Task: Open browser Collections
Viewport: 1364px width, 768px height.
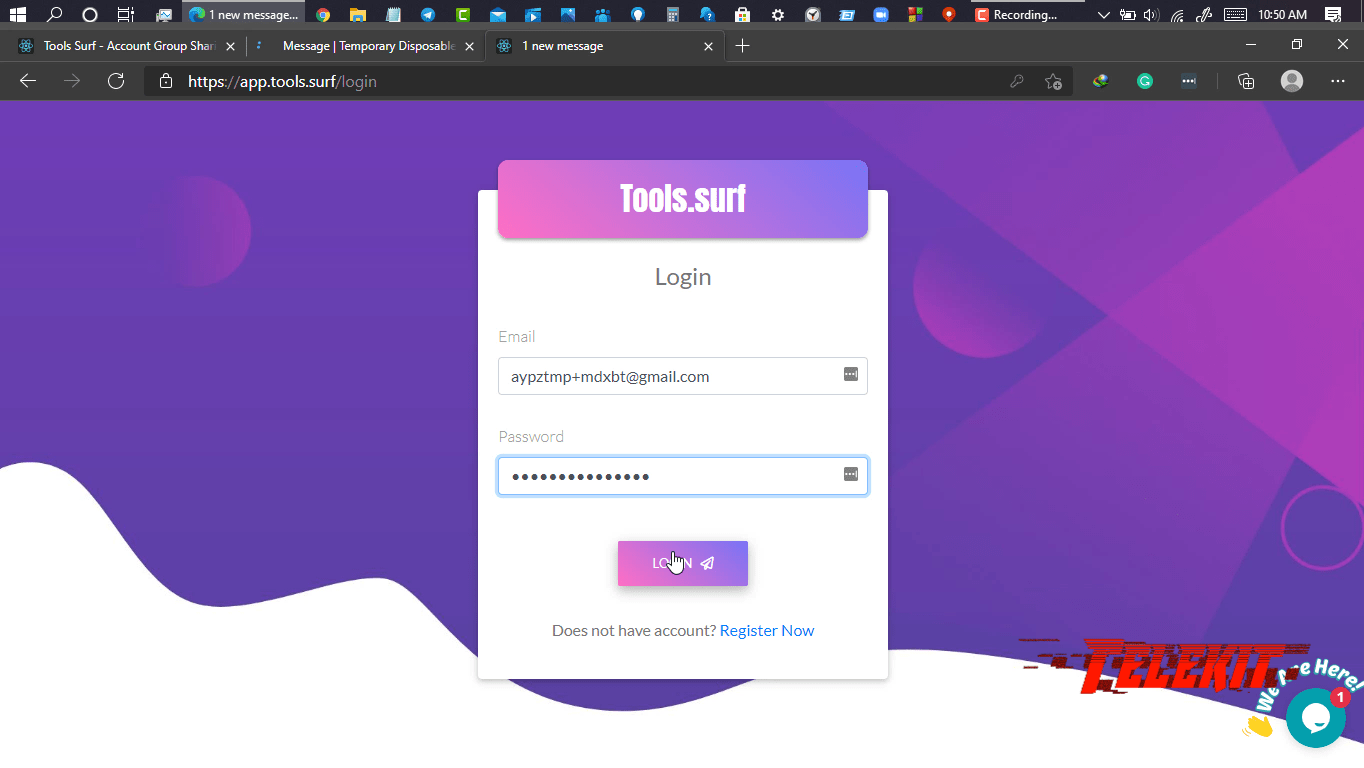Action: [1246, 82]
